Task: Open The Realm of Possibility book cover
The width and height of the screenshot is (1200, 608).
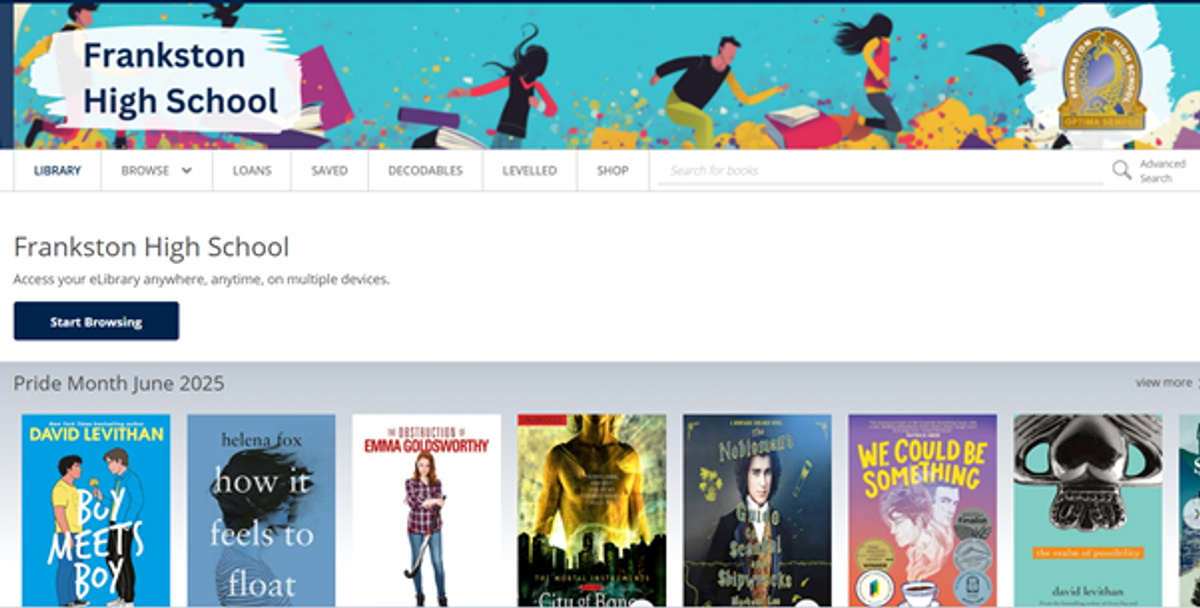Action: 1088,511
